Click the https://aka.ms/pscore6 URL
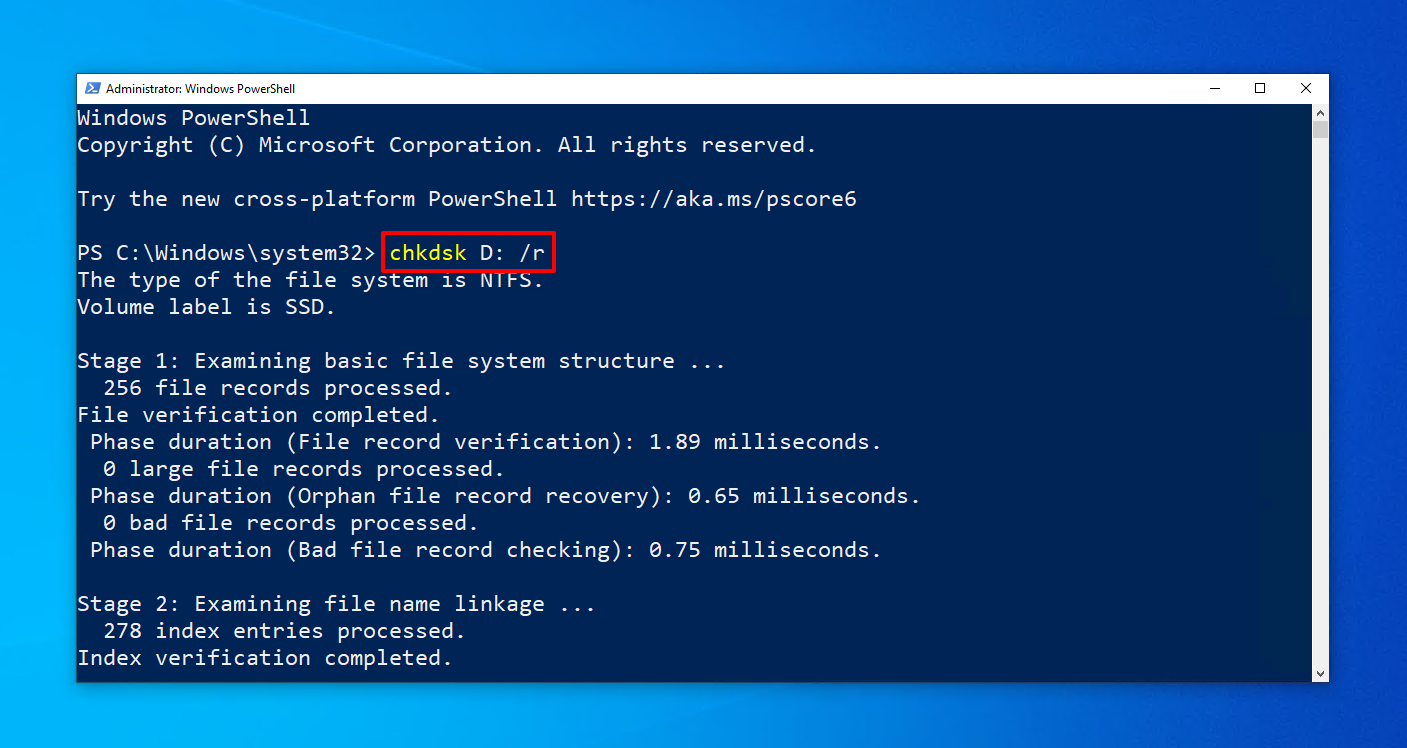 [x=714, y=199]
